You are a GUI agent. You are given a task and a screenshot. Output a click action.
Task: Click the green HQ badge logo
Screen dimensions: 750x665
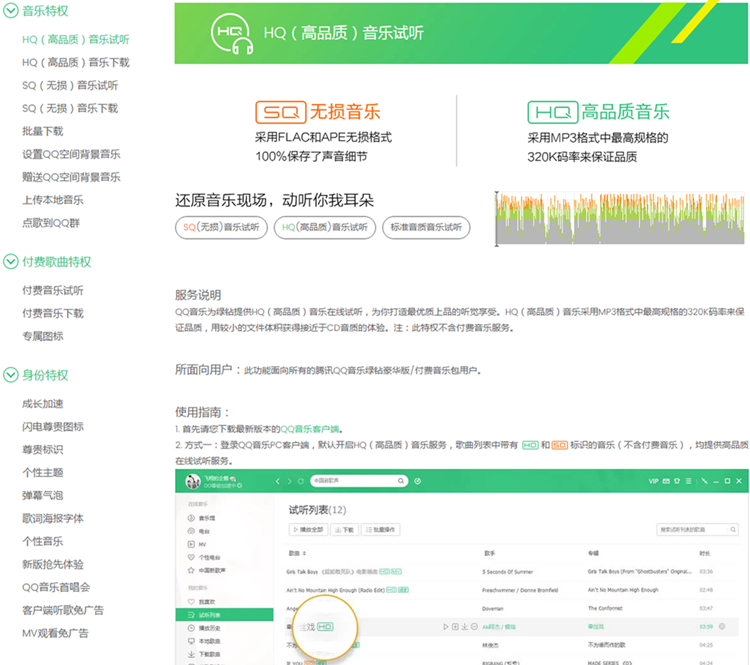[x=553, y=112]
